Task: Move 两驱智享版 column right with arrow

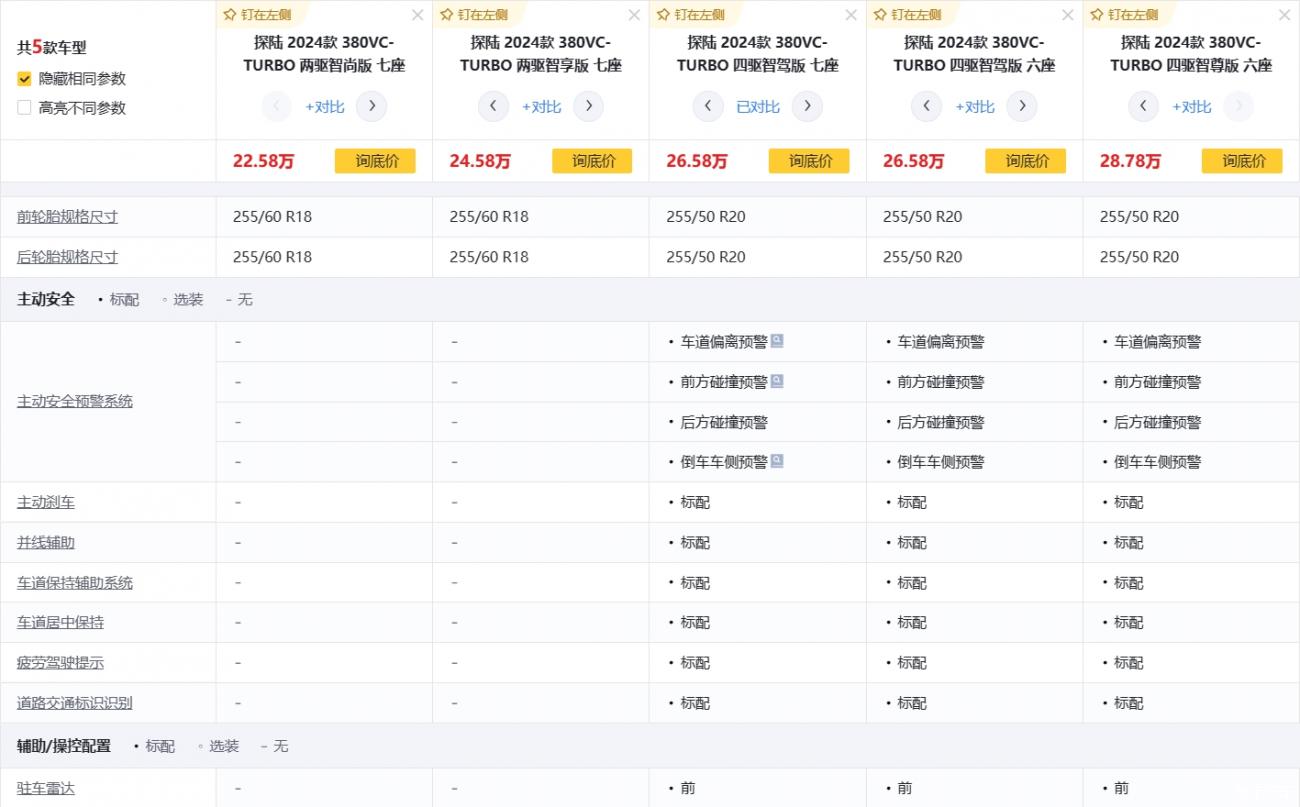Action: pyautogui.click(x=588, y=106)
